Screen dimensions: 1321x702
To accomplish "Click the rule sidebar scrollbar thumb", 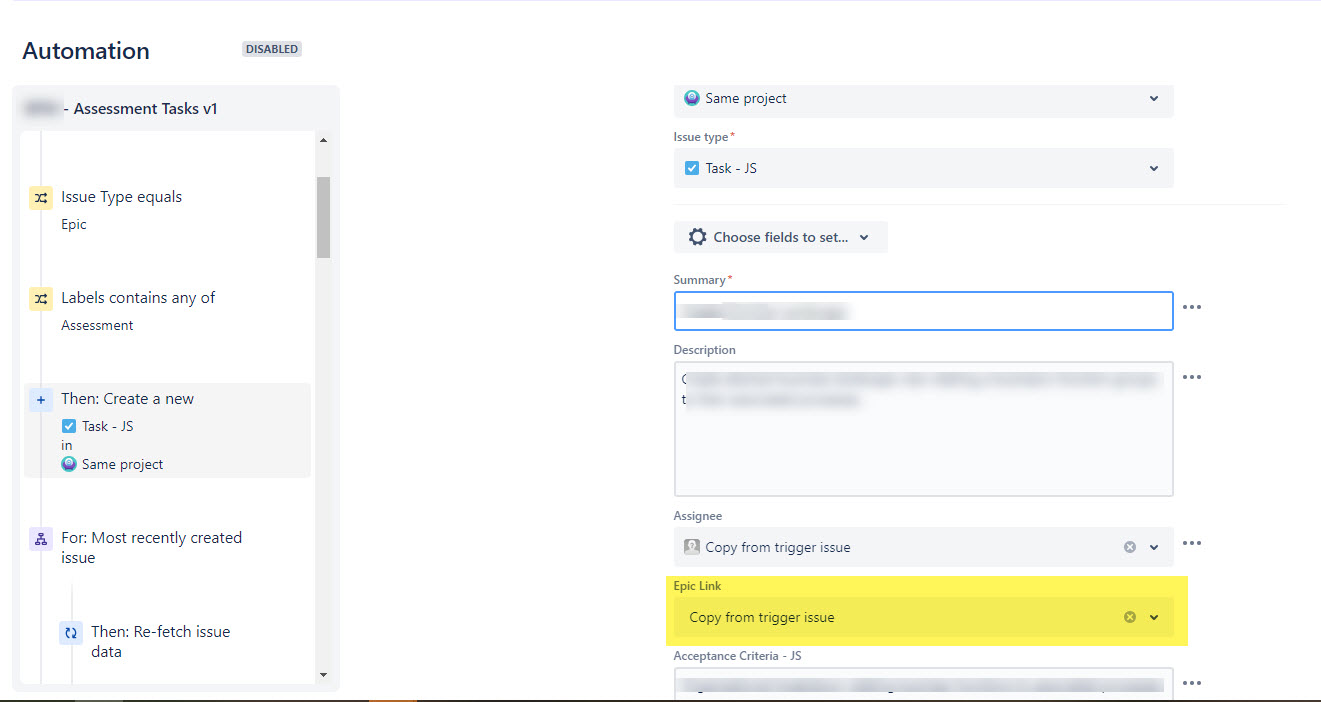I will point(323,217).
